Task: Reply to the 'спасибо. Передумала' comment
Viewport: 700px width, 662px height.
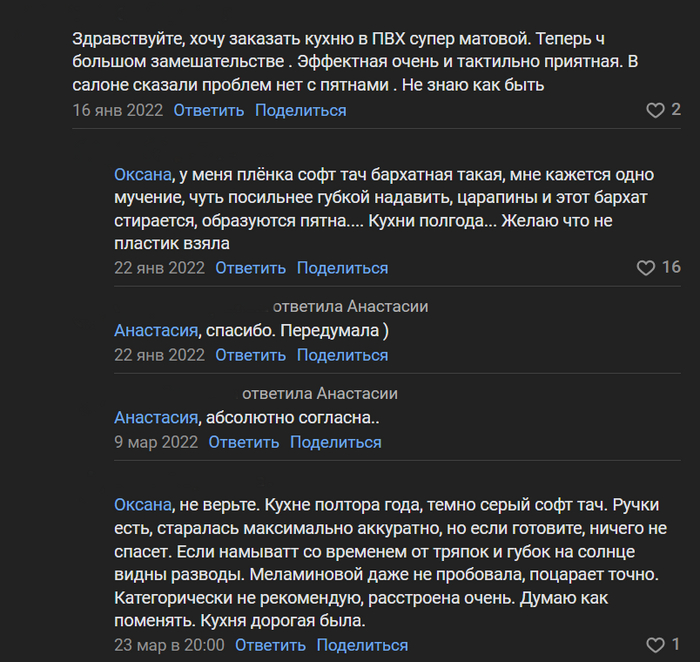Action: [250, 355]
